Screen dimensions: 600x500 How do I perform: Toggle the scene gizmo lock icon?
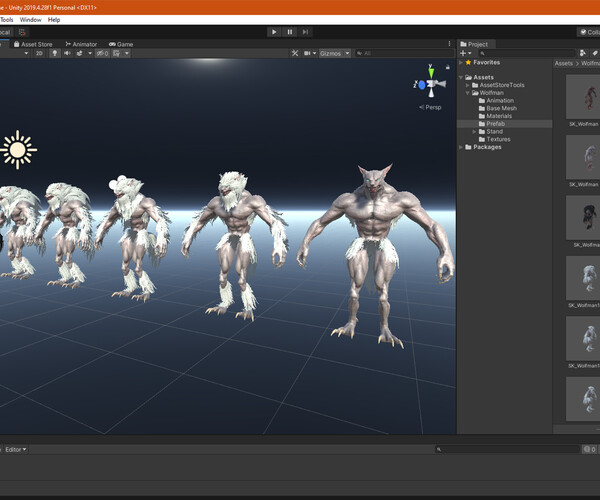tap(448, 67)
